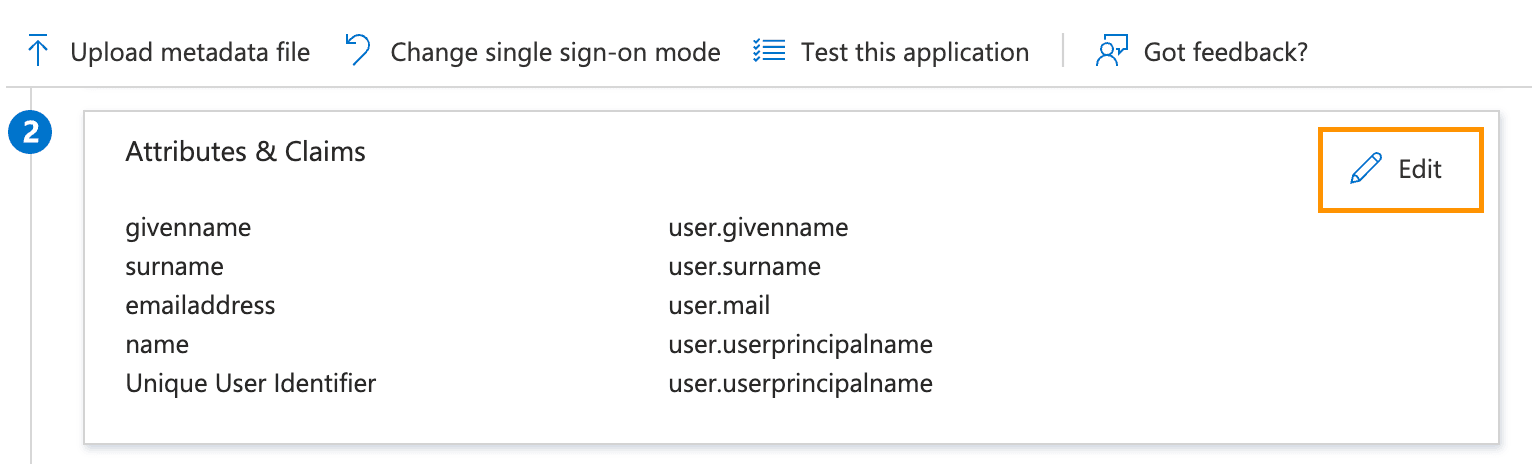Open Upload metadata file
This screenshot has height=464, width=1532.
(x=190, y=52)
